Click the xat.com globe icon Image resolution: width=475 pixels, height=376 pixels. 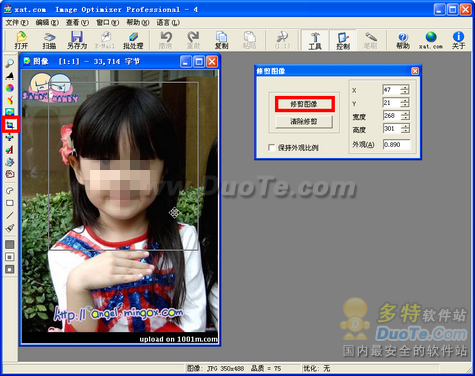point(431,40)
